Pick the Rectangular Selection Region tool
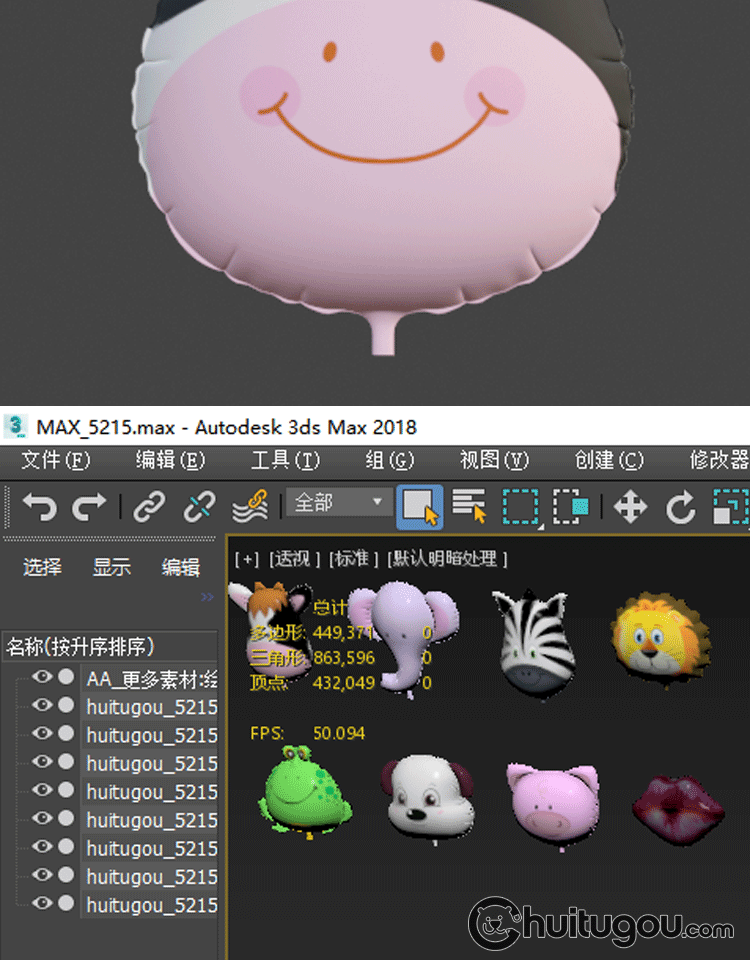Screen dimensions: 750x960 pyautogui.click(x=520, y=507)
